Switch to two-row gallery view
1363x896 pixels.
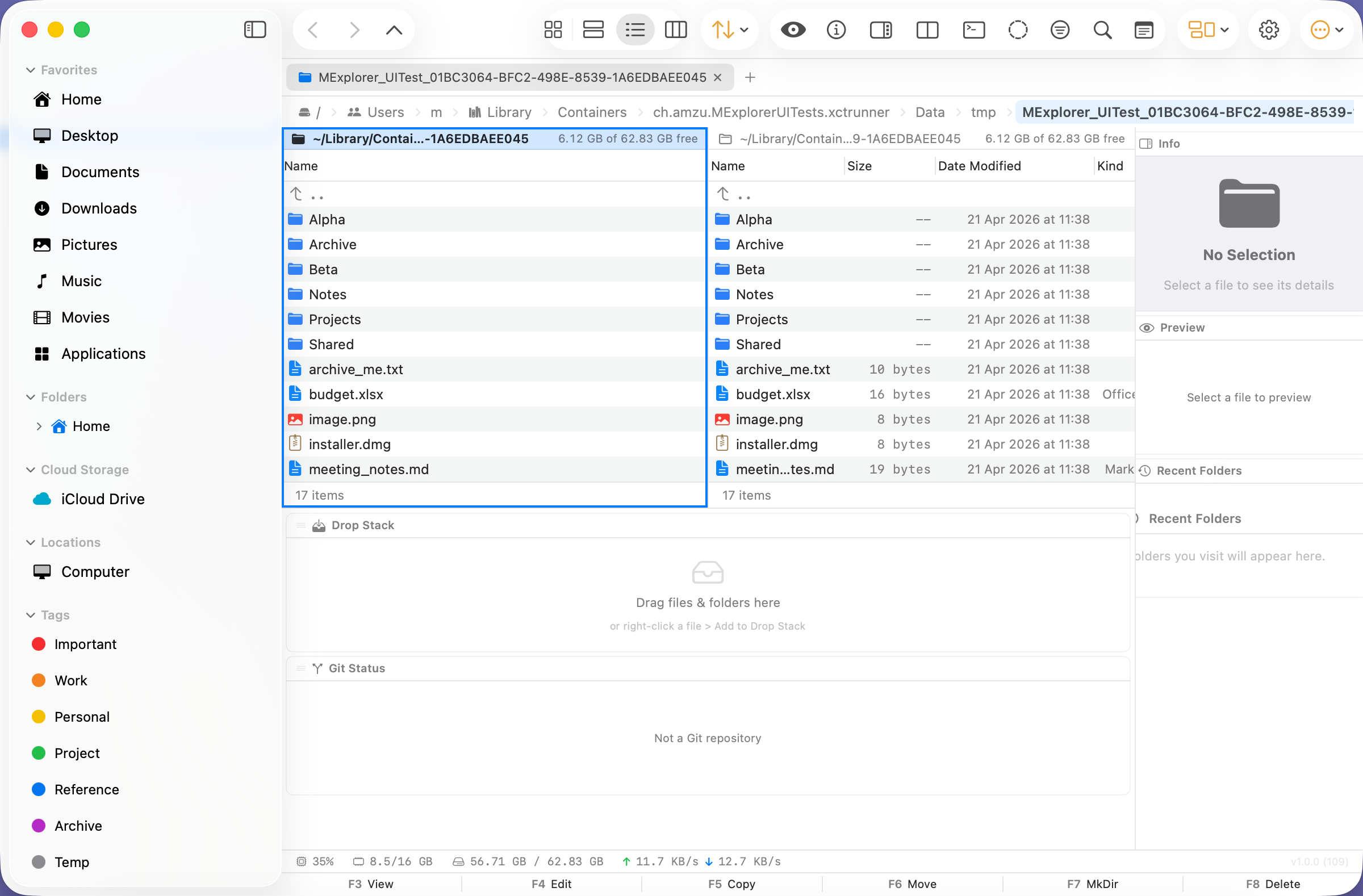[593, 29]
